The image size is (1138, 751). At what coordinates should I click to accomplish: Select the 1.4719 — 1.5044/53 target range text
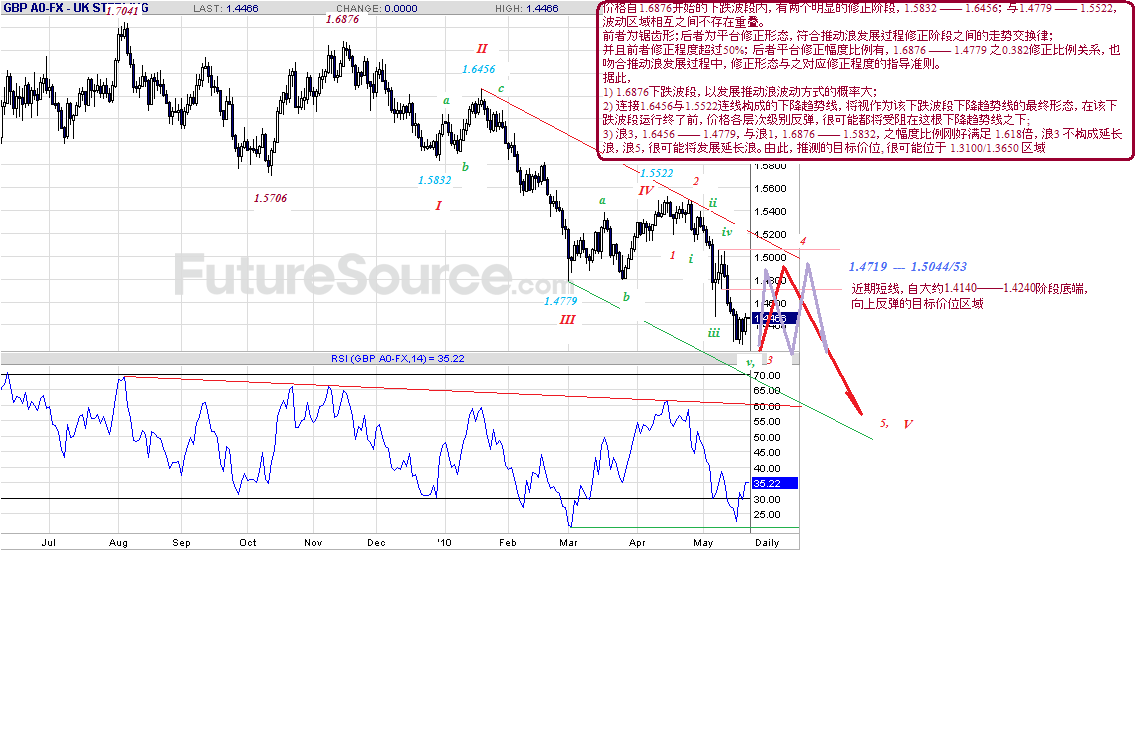(907, 267)
